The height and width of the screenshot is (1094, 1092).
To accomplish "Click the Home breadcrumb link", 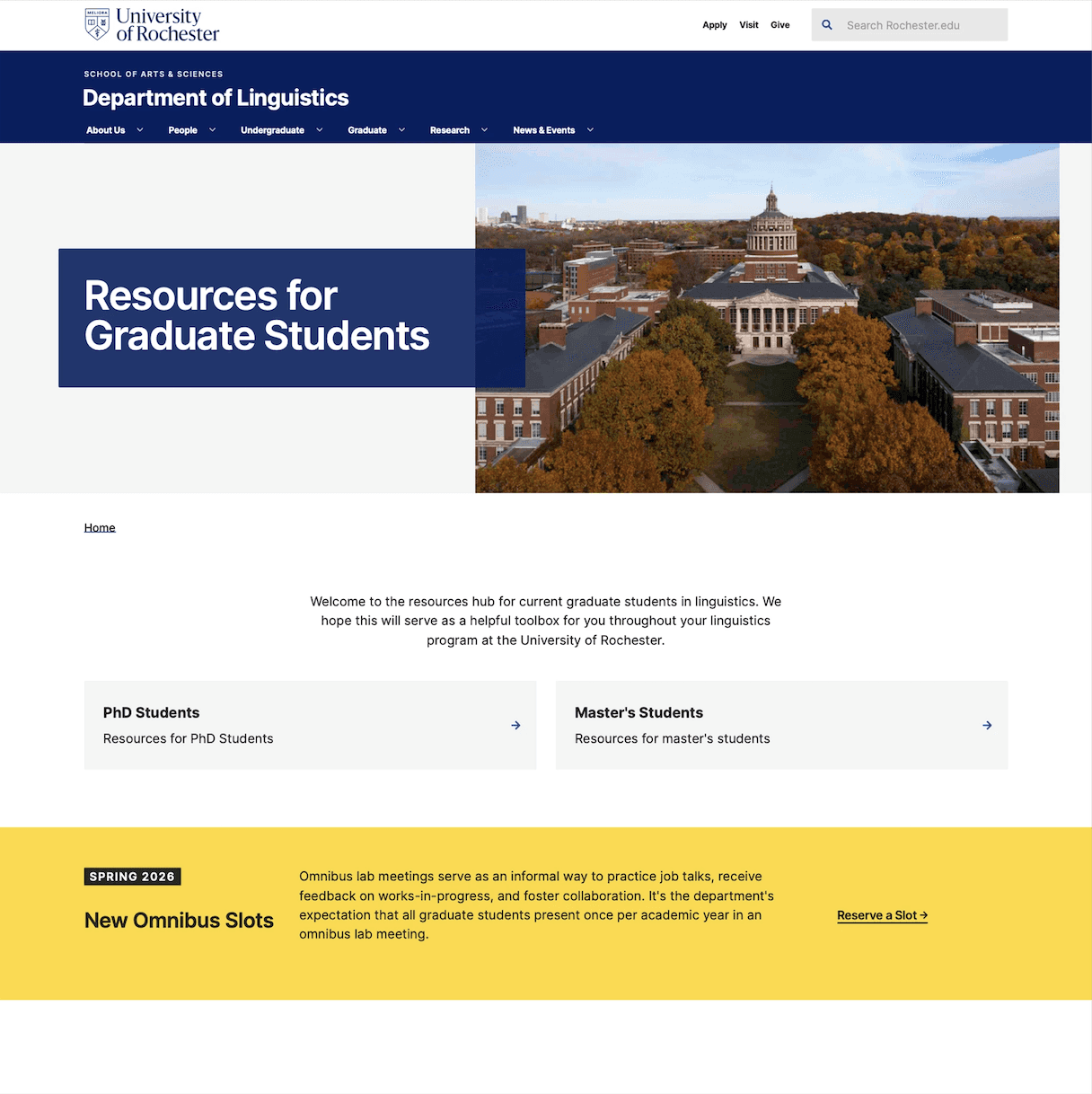I will pos(100,527).
